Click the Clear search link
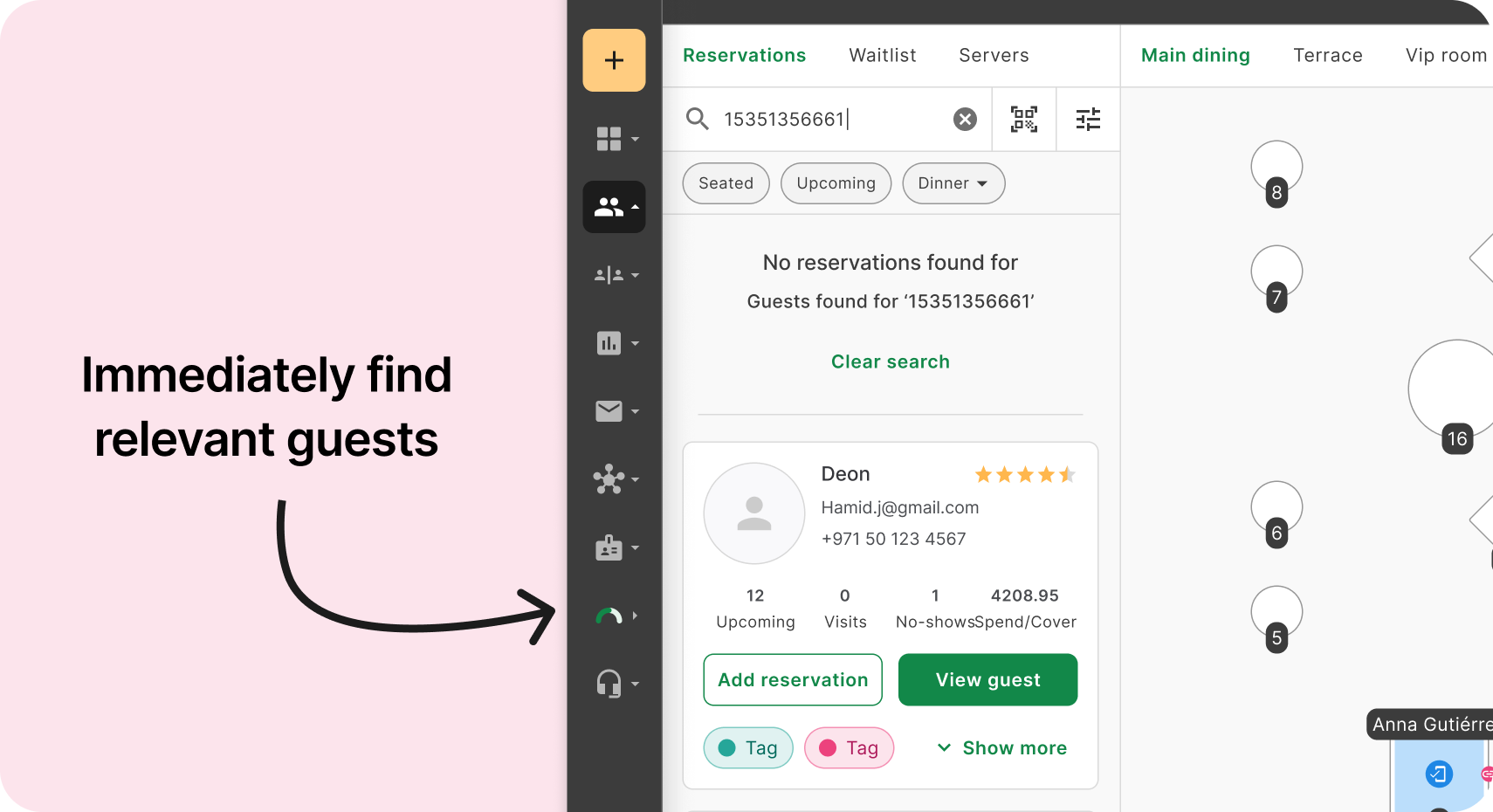The height and width of the screenshot is (812, 1493). tap(890, 361)
